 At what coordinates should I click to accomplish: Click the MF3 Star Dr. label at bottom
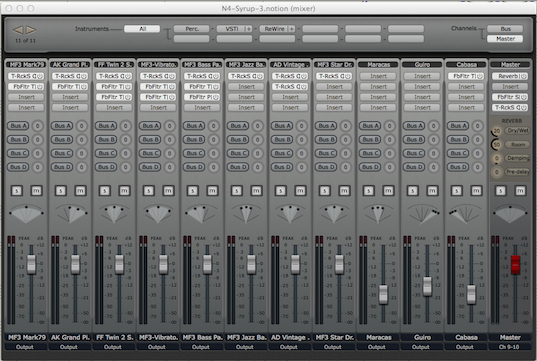click(334, 337)
